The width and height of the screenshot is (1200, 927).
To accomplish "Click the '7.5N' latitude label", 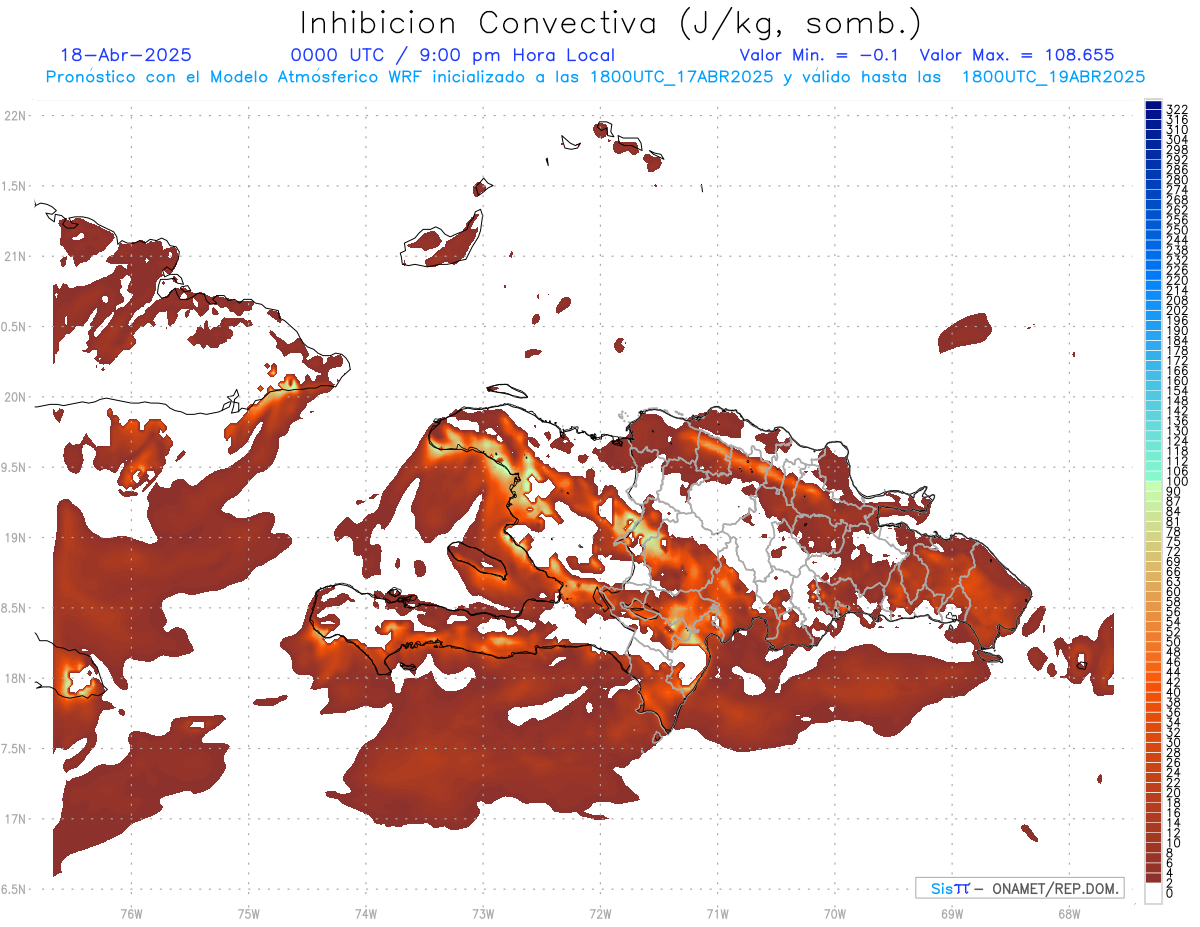I will (14, 749).
